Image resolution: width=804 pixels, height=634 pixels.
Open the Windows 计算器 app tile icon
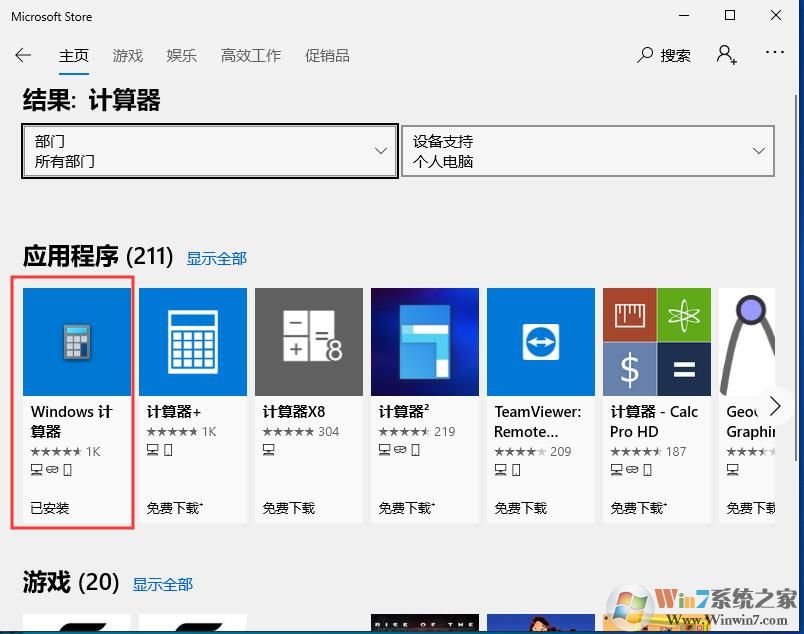point(76,340)
